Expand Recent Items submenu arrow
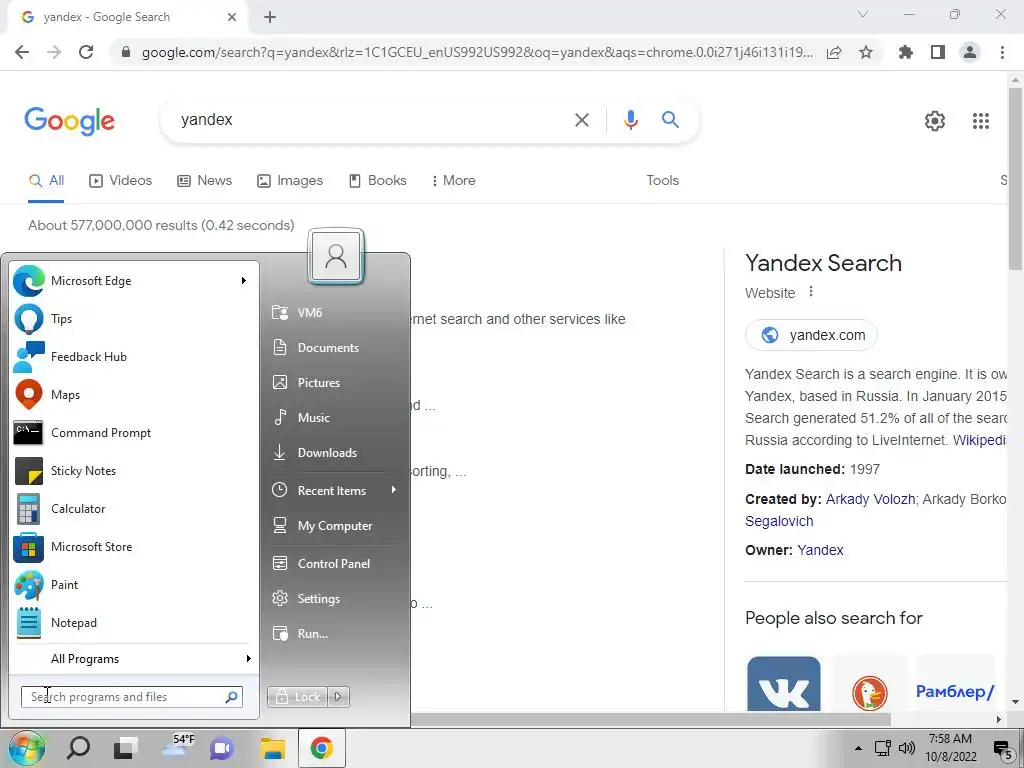1024x768 pixels. (393, 490)
